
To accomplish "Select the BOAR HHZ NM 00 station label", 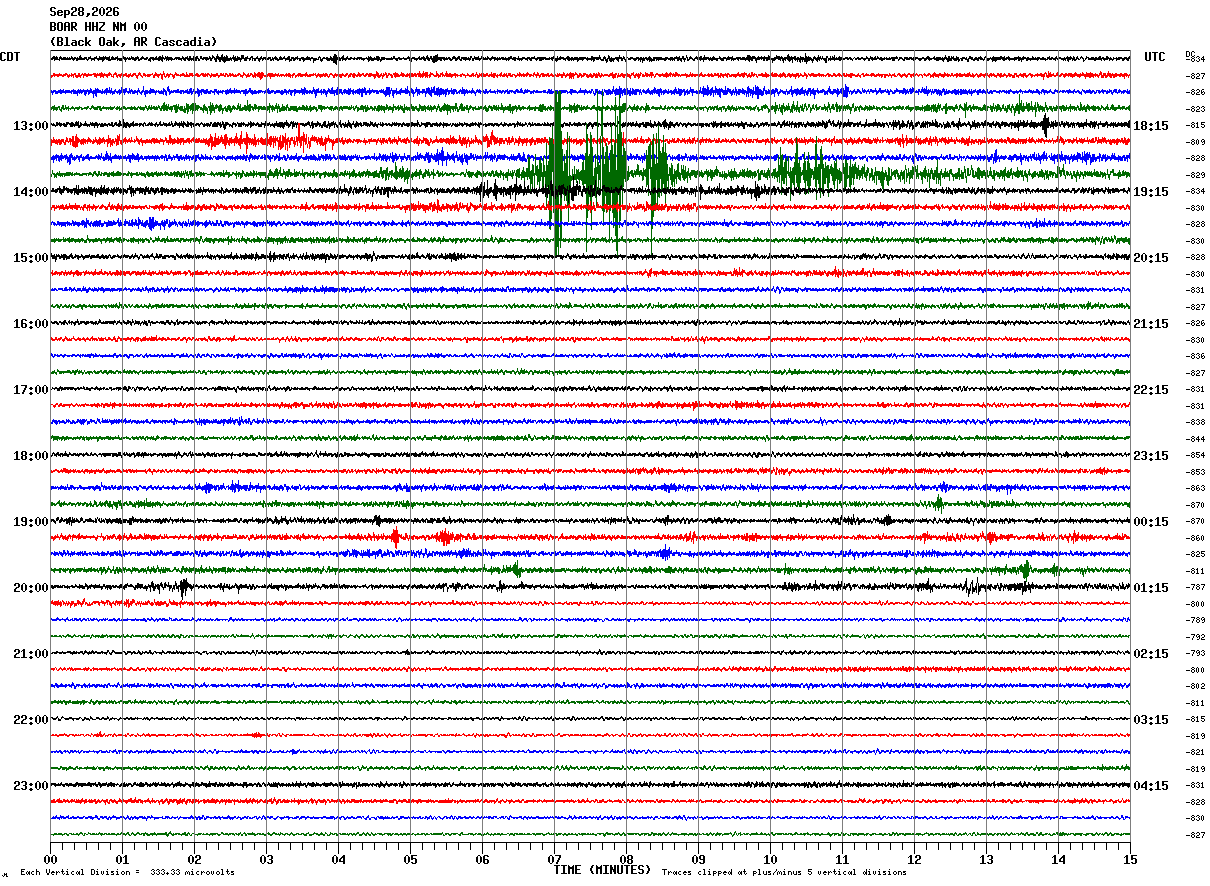I will [x=98, y=27].
